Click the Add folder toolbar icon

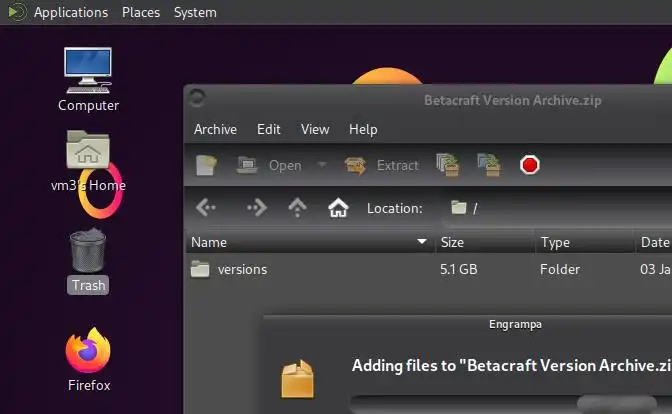click(489, 165)
